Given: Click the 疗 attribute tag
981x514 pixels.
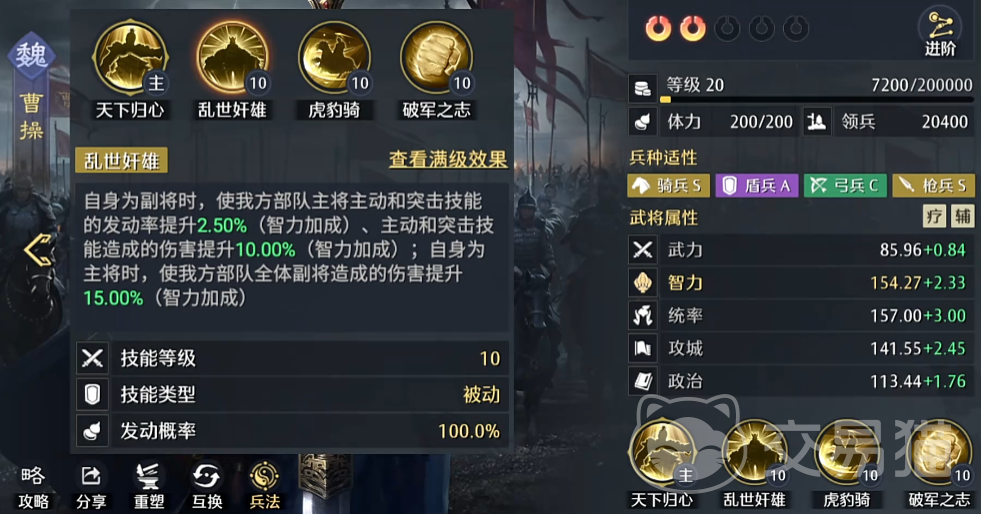Looking at the screenshot, I should (935, 217).
